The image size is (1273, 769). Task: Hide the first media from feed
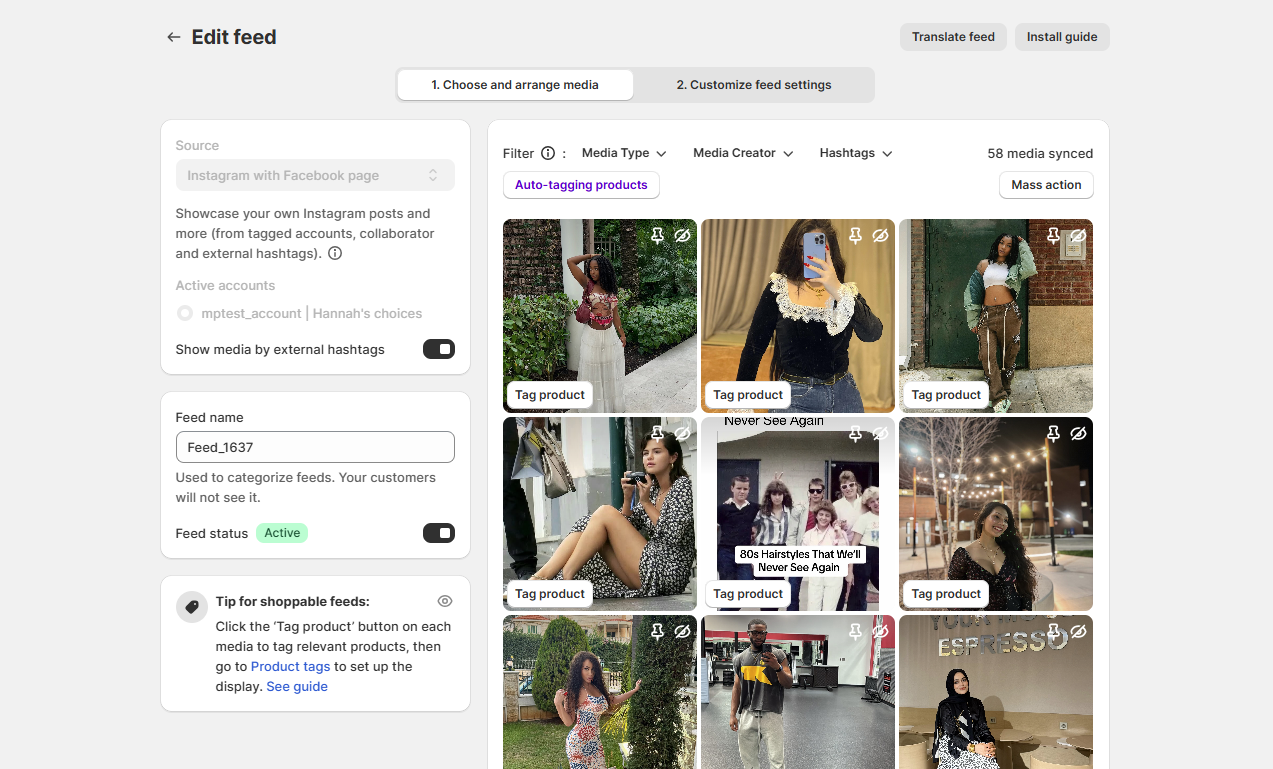(x=682, y=235)
